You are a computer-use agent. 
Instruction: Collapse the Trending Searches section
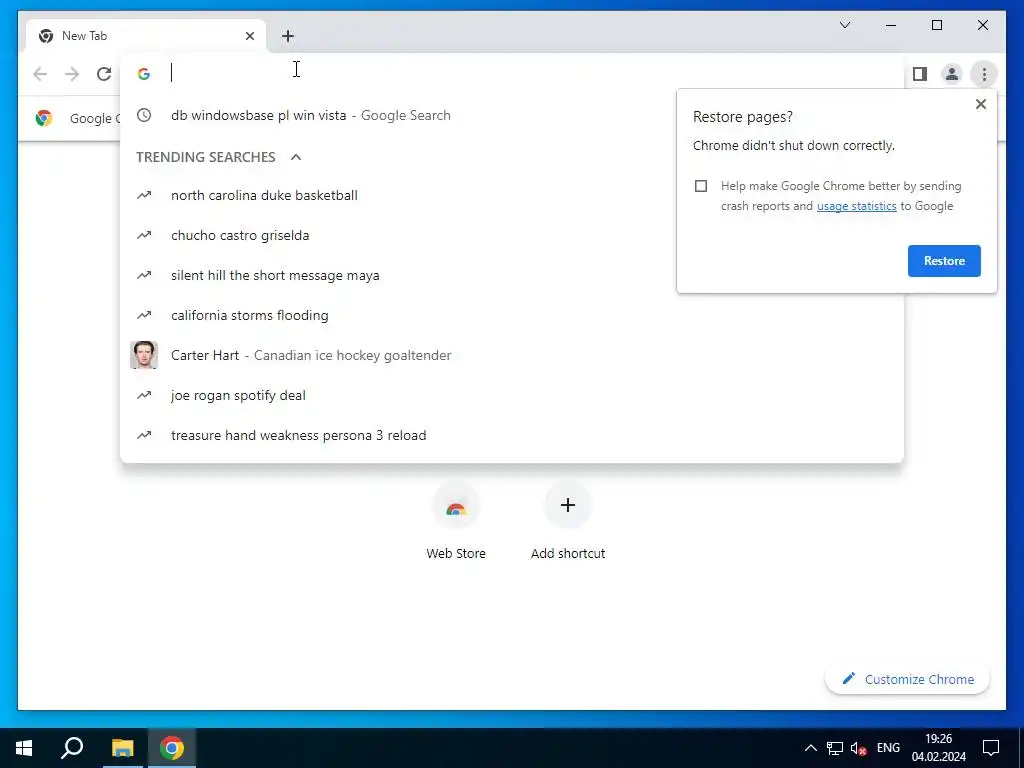296,157
